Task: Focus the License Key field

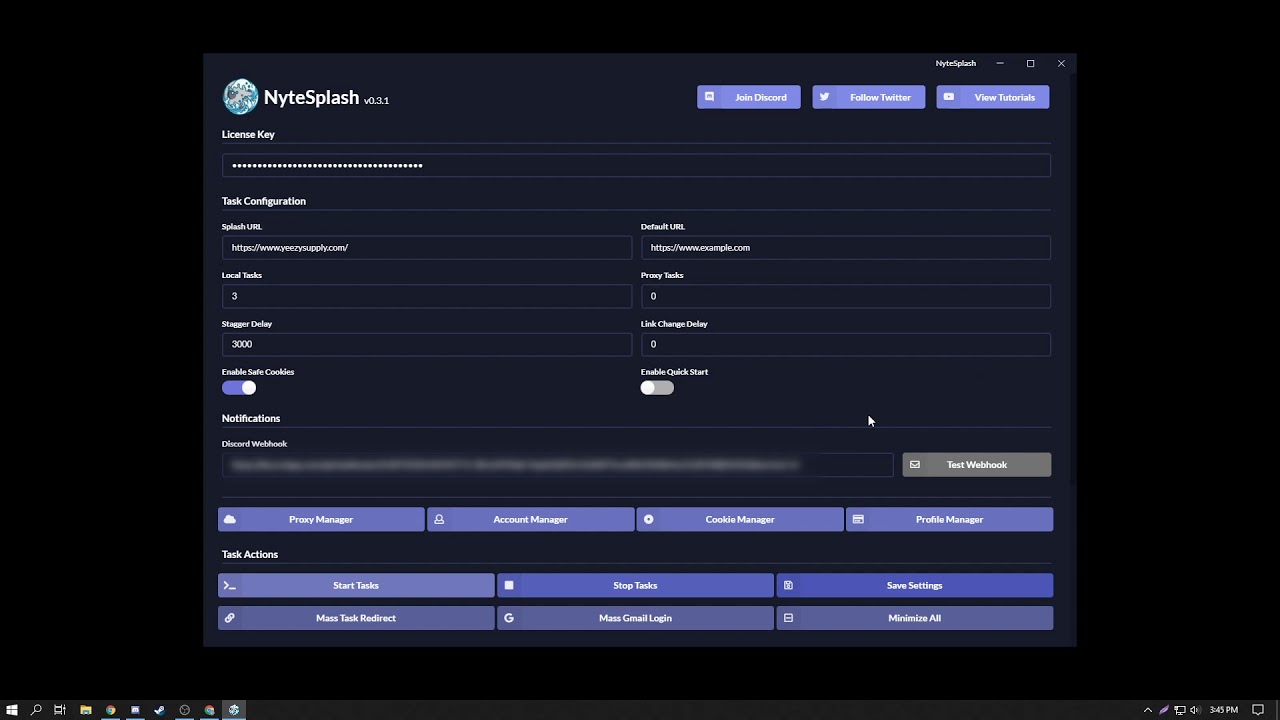Action: 636,165
